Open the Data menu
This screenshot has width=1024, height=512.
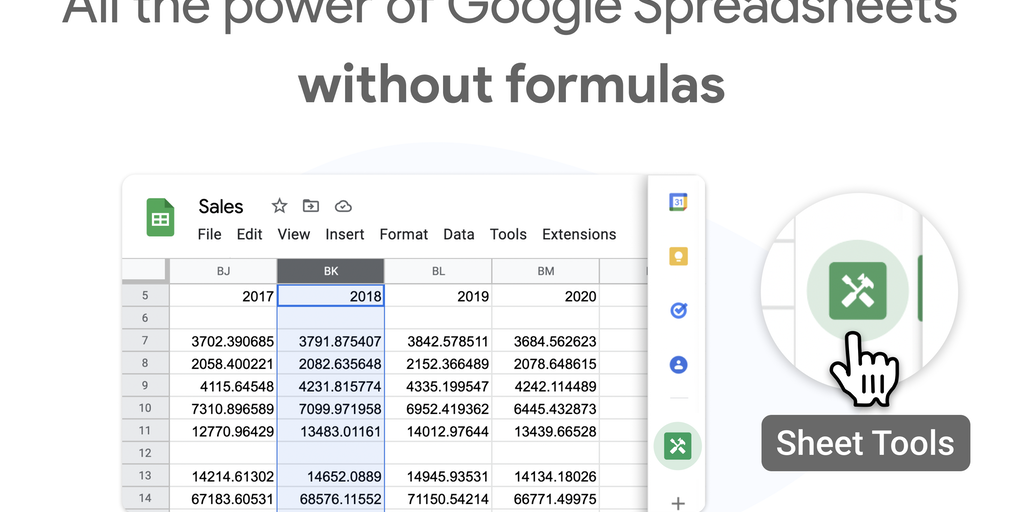[458, 234]
